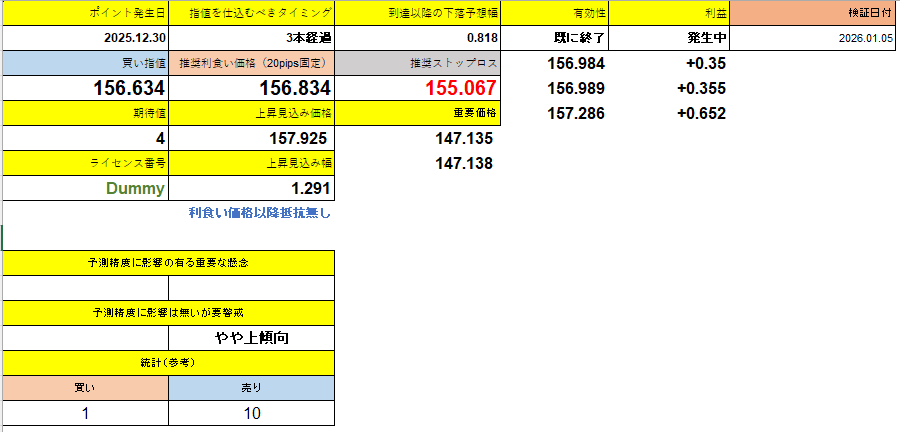Select the 有効性 header cell
Image resolution: width=900 pixels, height=432 pixels.
(554, 13)
